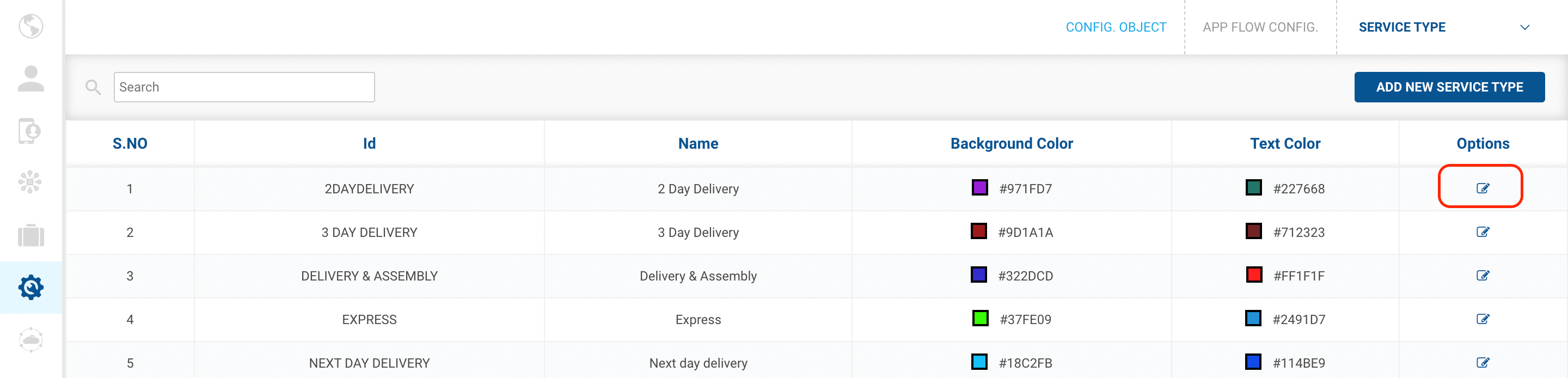Click the briefcase icon in the sidebar
Viewport: 1568px width, 378px height.
click(30, 235)
